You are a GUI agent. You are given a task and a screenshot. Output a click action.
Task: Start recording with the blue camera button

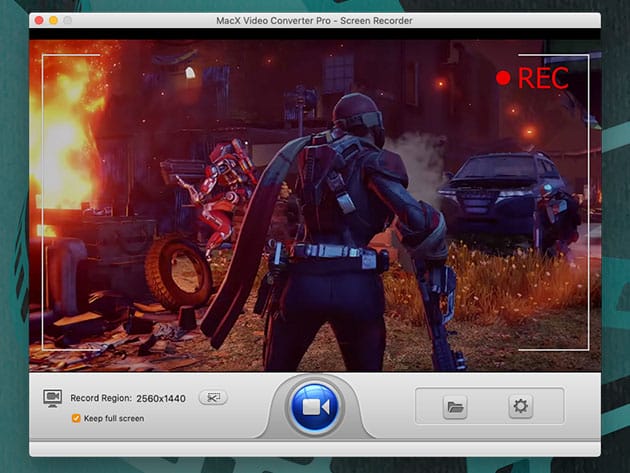pyautogui.click(x=315, y=407)
